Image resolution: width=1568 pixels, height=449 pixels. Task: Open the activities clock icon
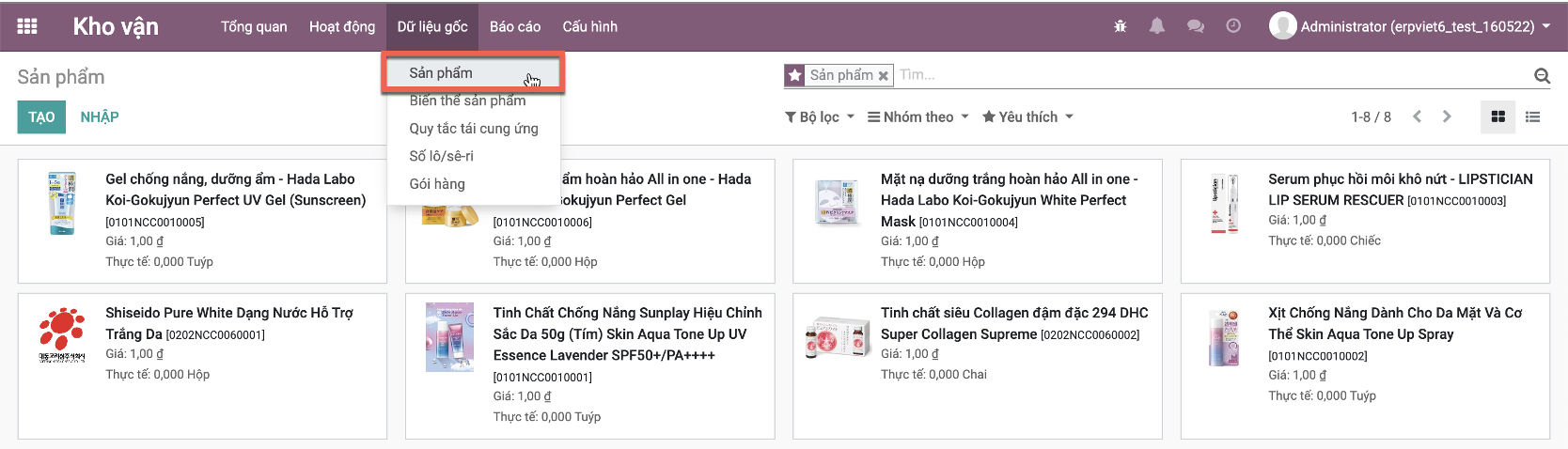(x=1233, y=26)
